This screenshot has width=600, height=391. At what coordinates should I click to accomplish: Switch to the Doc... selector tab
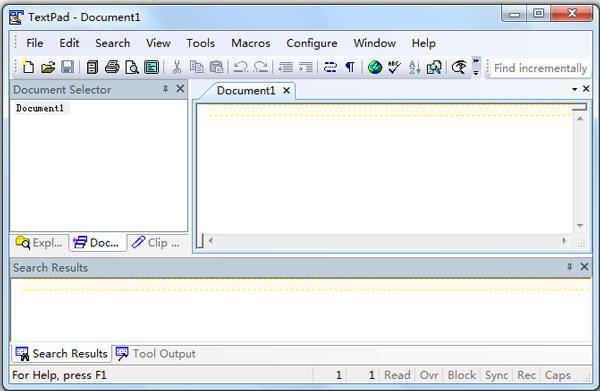[x=97, y=243]
